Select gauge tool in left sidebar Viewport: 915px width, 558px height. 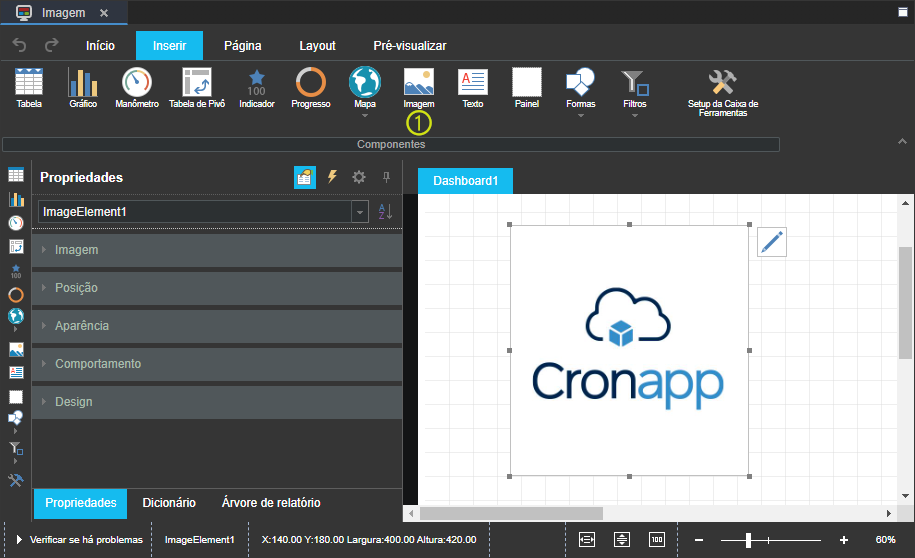coord(16,222)
